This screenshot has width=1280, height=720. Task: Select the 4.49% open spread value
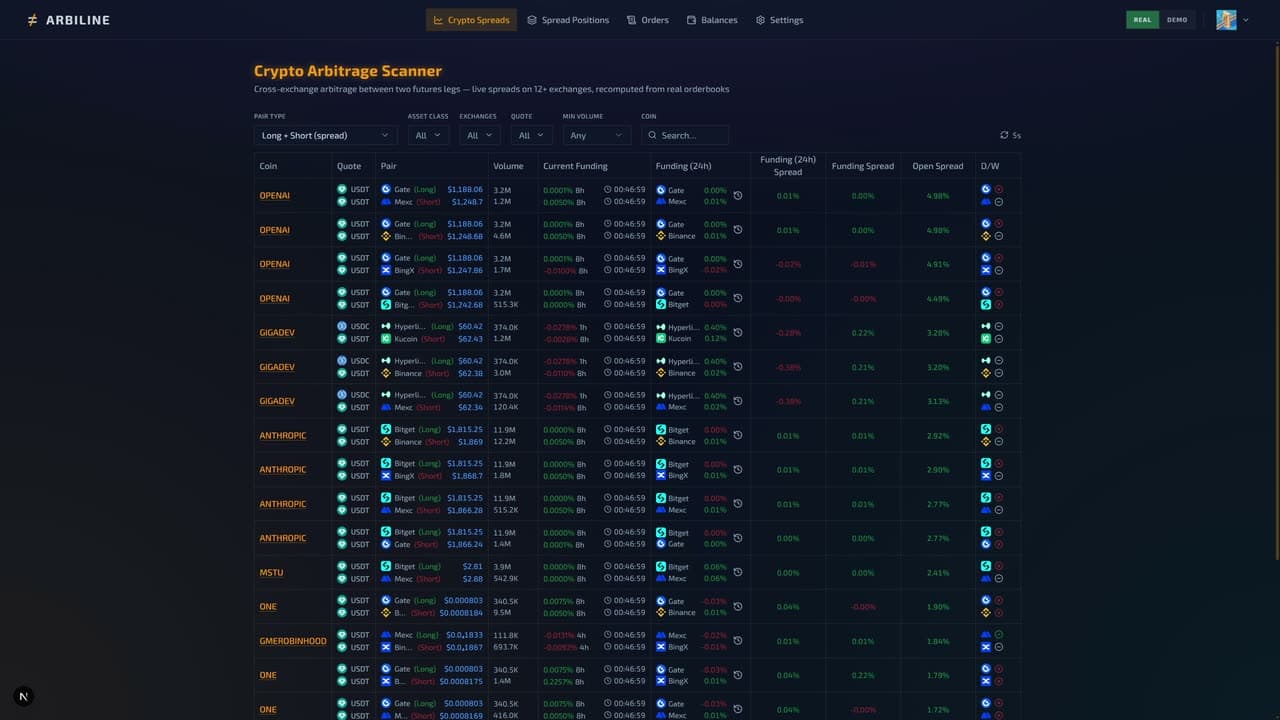pos(938,299)
